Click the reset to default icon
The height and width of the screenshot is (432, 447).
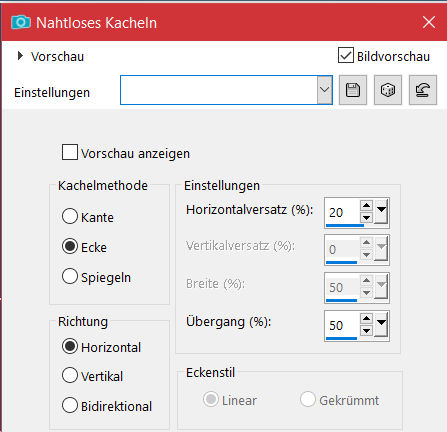click(423, 90)
